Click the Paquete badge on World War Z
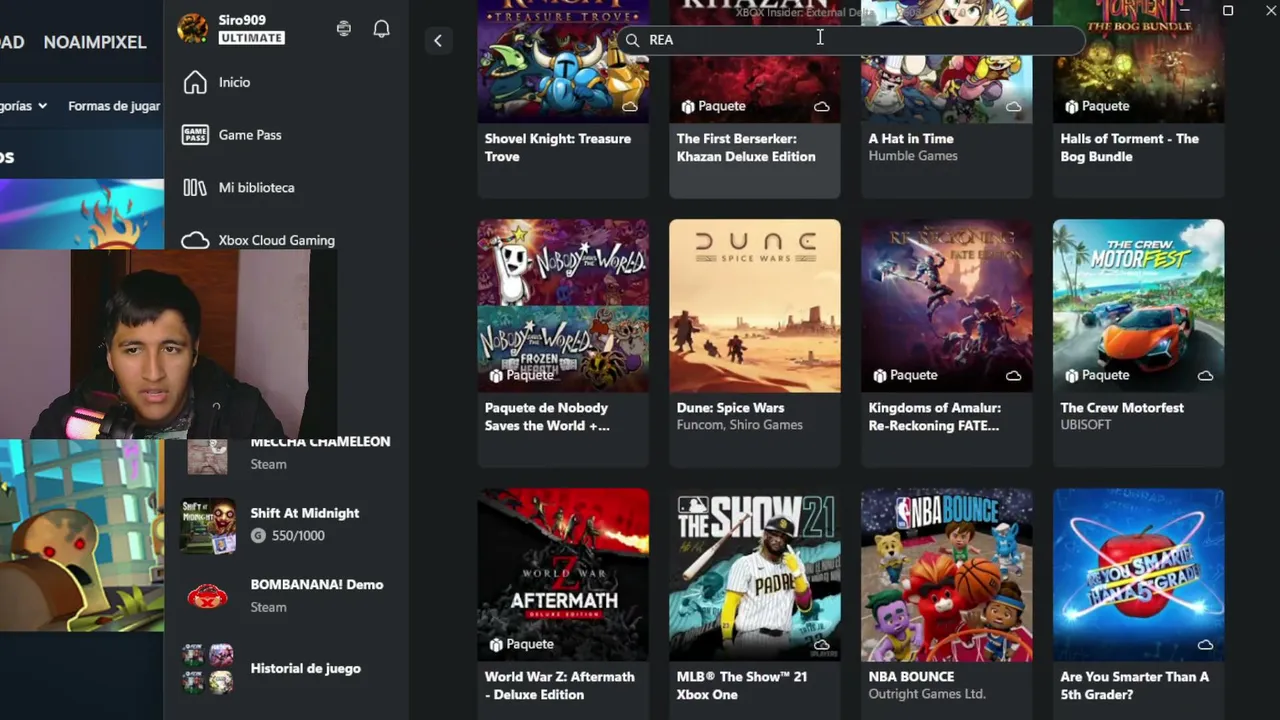Image resolution: width=1280 pixels, height=720 pixels. pos(521,644)
